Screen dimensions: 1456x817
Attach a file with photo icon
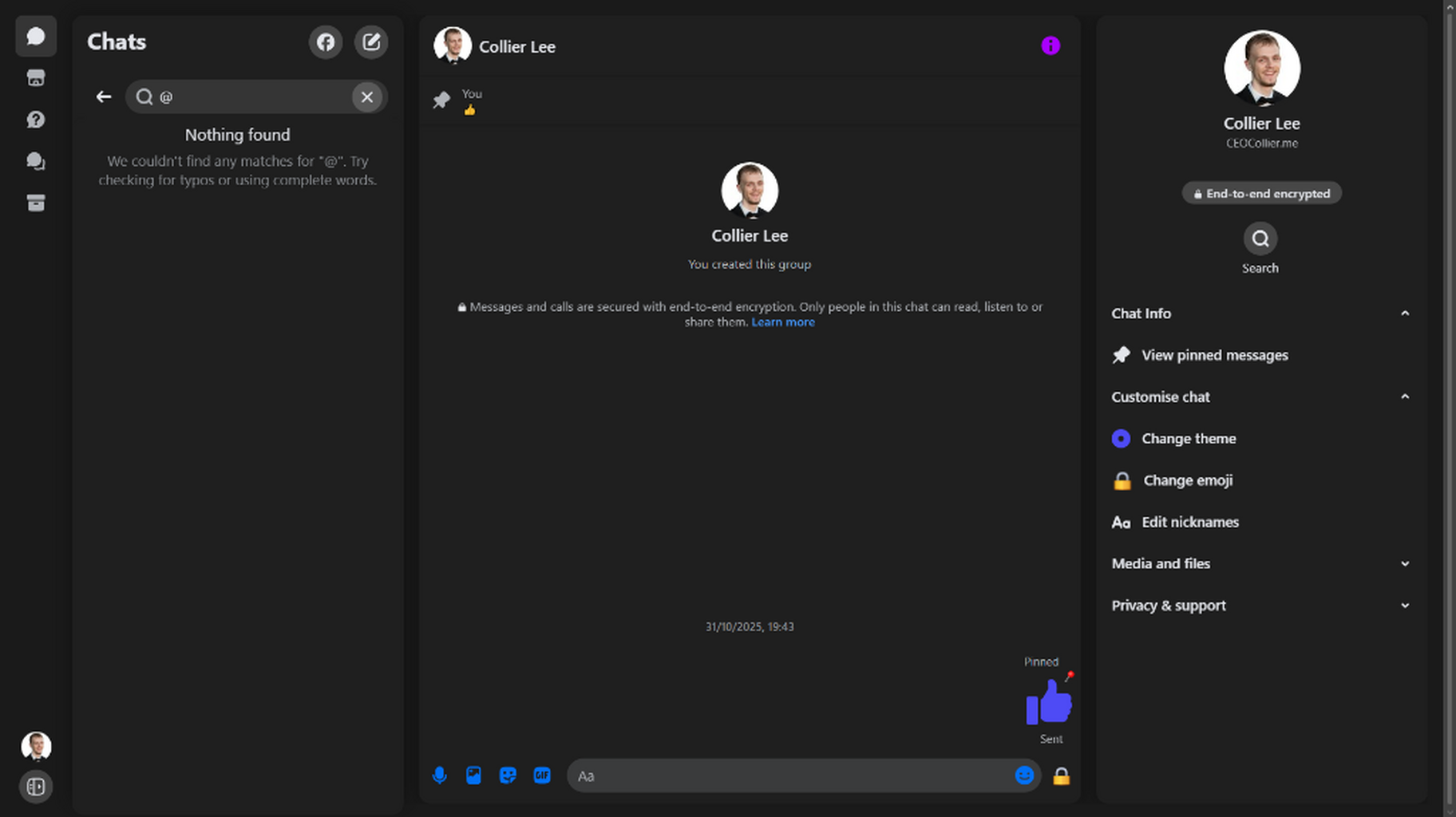click(473, 776)
